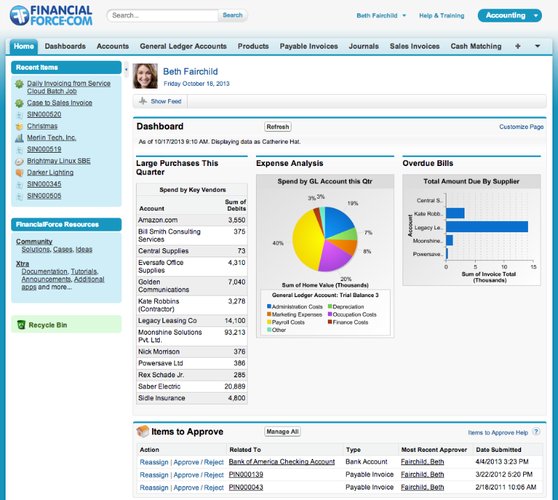558x500 pixels.
Task: Click Beth Fairchild's profile photo
Action: point(145,76)
